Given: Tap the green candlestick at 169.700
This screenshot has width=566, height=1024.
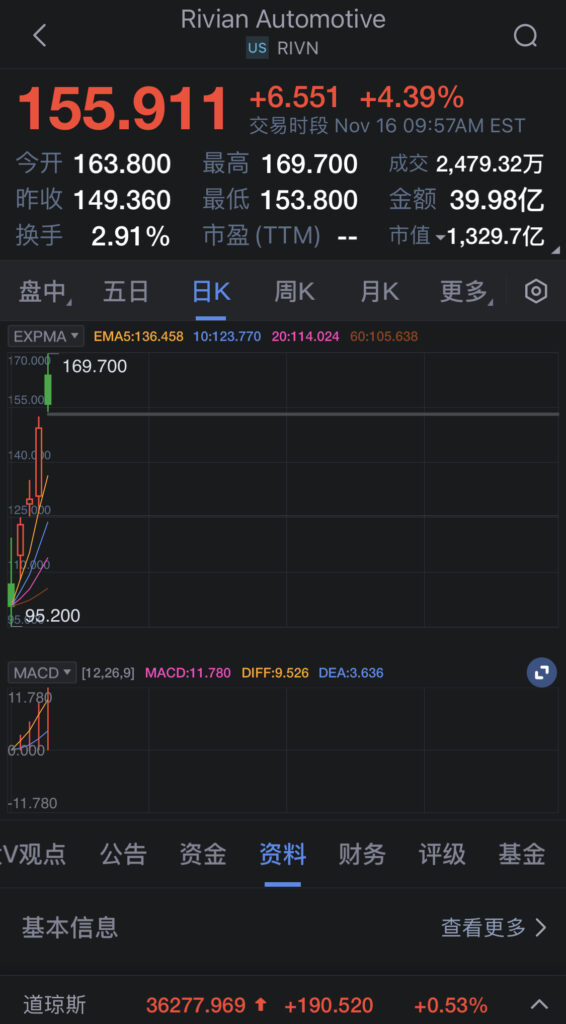Looking at the screenshot, I should (x=48, y=389).
